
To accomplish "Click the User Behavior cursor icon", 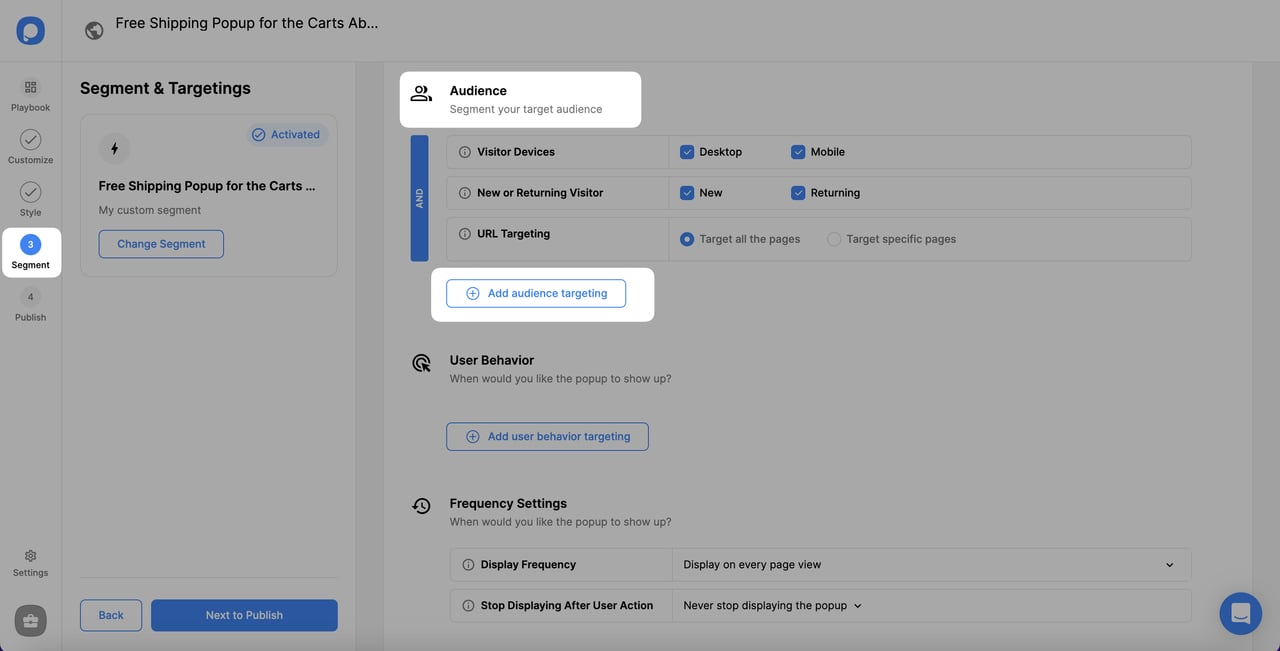I will pos(422,363).
